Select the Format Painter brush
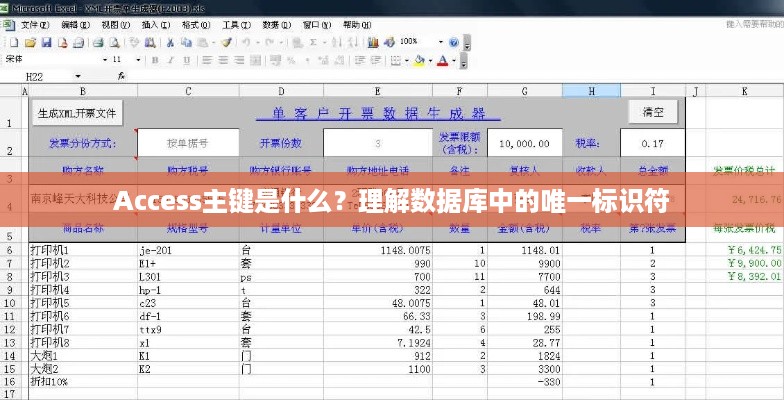This screenshot has height=400, width=784. (226, 43)
